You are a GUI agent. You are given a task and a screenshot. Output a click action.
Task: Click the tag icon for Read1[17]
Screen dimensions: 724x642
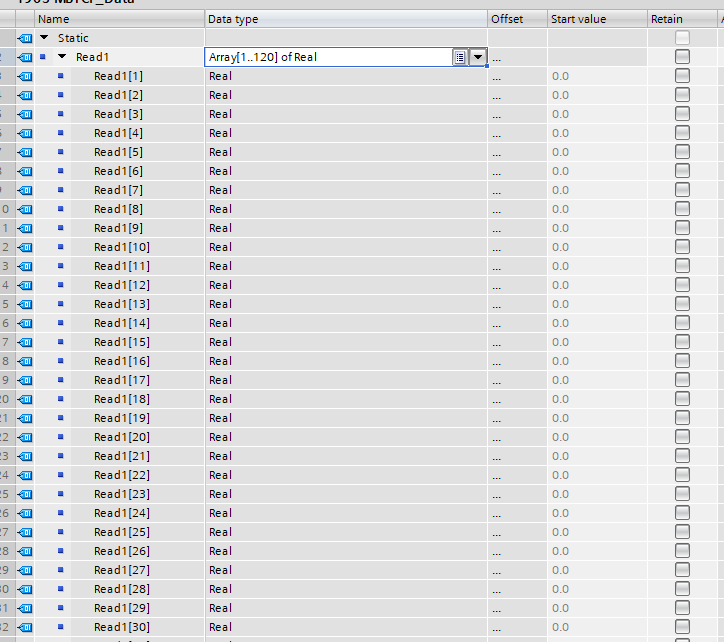click(x=25, y=380)
